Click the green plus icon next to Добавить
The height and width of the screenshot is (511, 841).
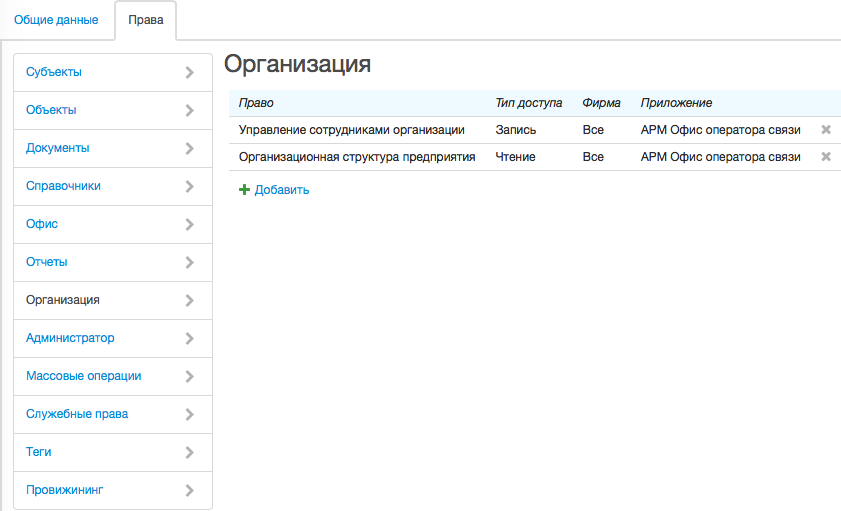click(244, 190)
